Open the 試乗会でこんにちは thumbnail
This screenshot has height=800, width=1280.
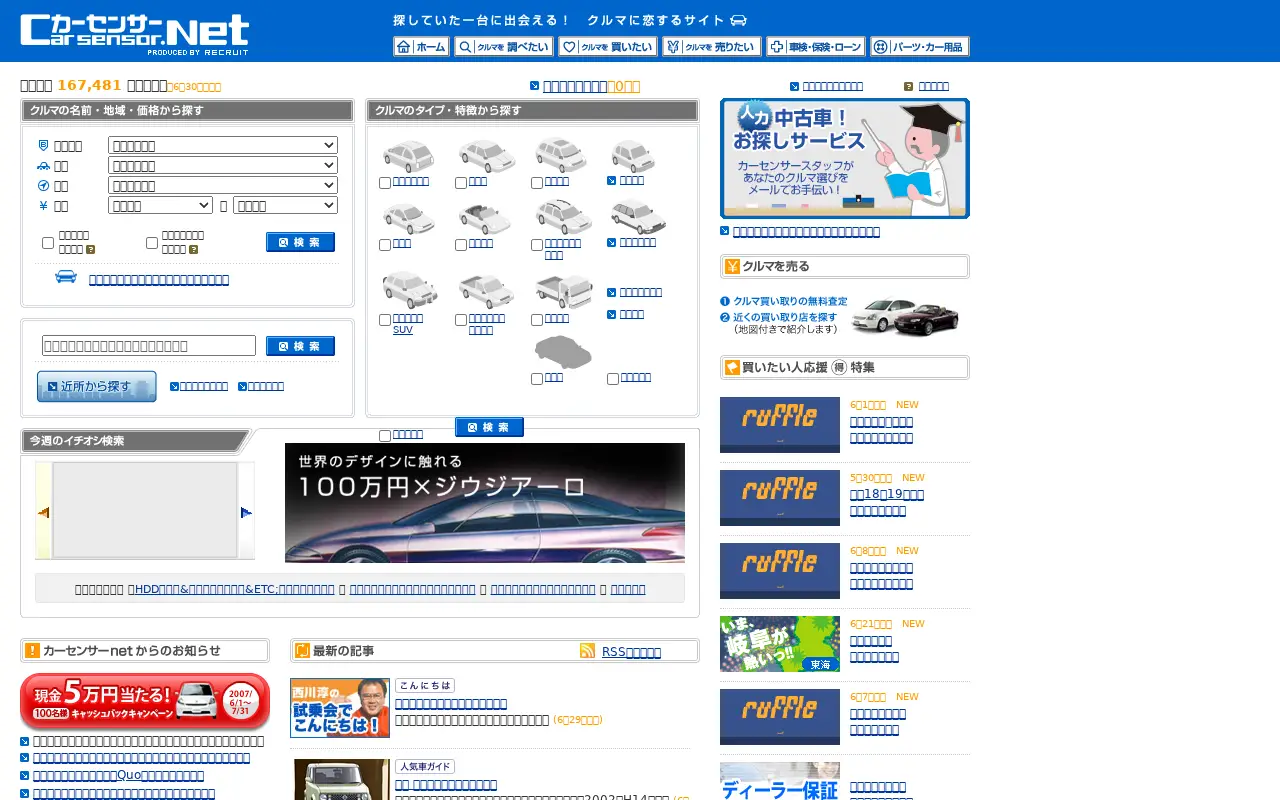(340, 708)
